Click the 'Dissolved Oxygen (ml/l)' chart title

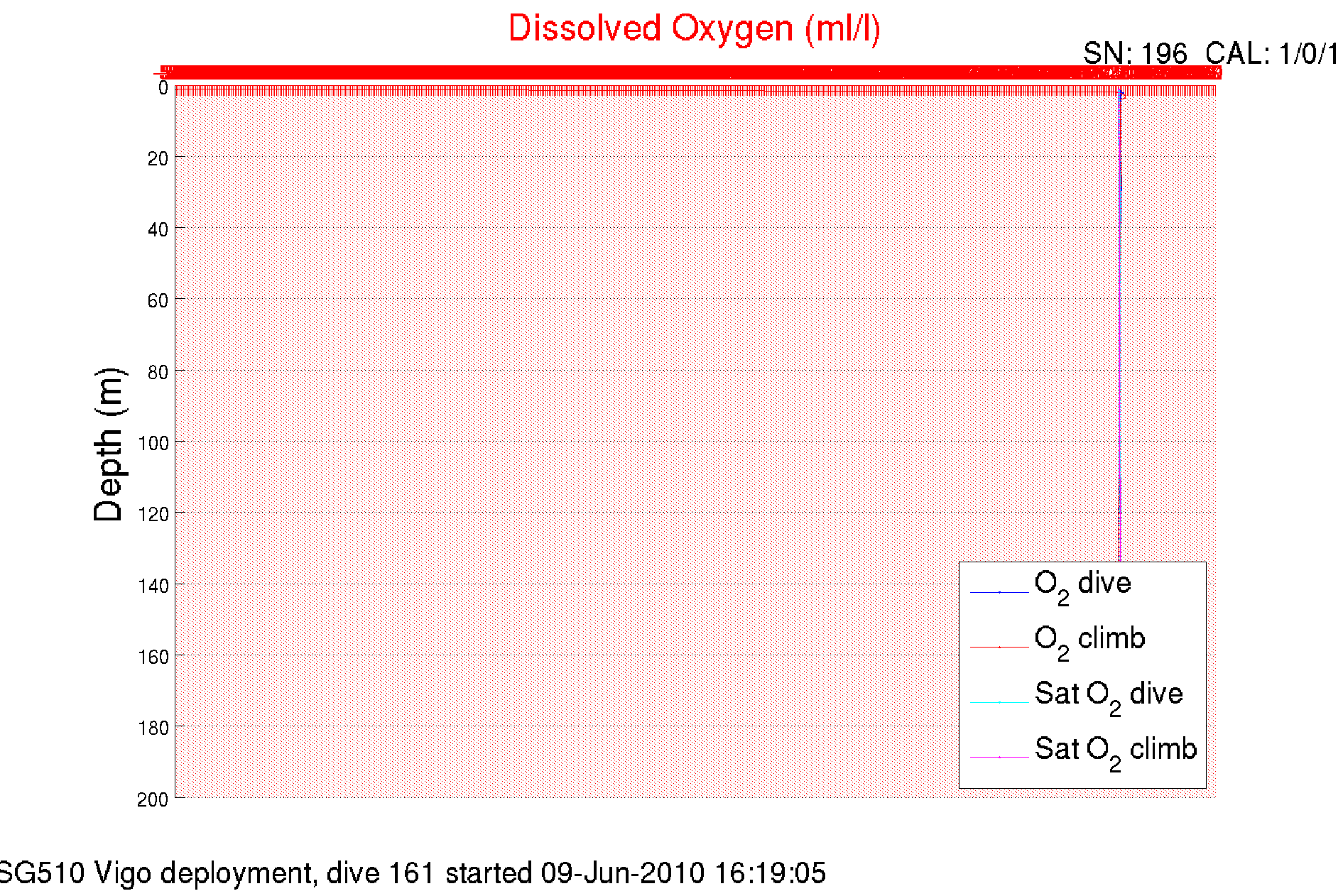pyautogui.click(x=694, y=30)
